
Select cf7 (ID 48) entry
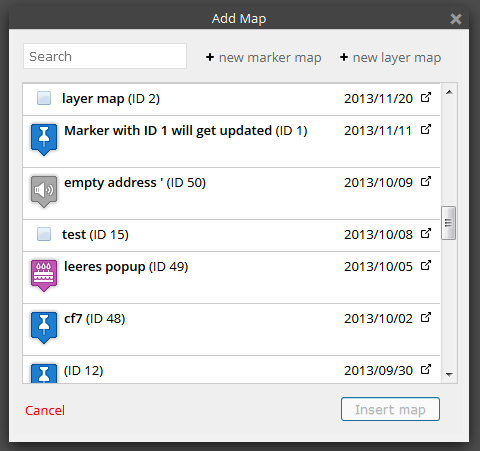232,330
